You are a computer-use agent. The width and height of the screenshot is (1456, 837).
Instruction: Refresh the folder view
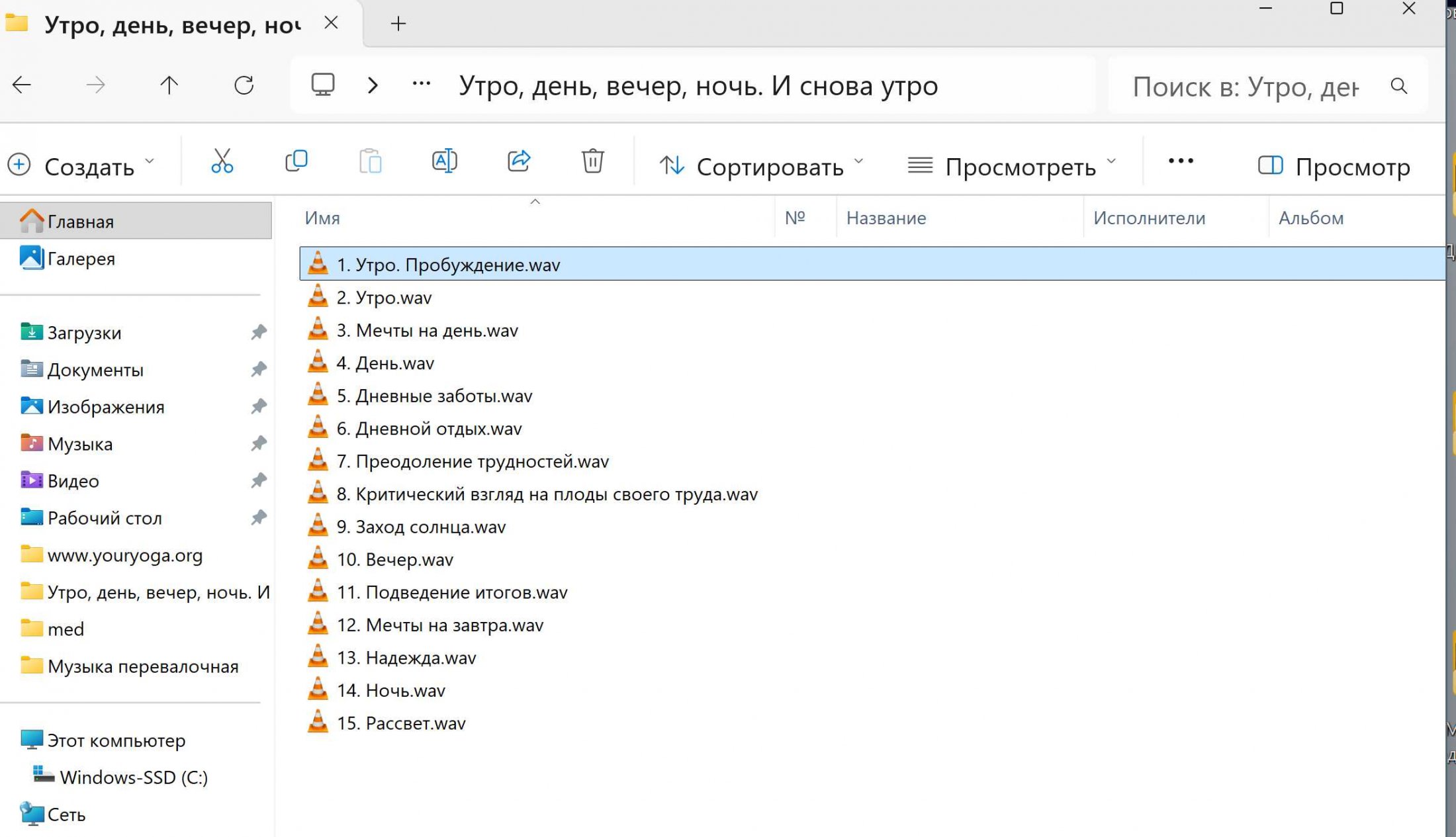click(x=244, y=85)
